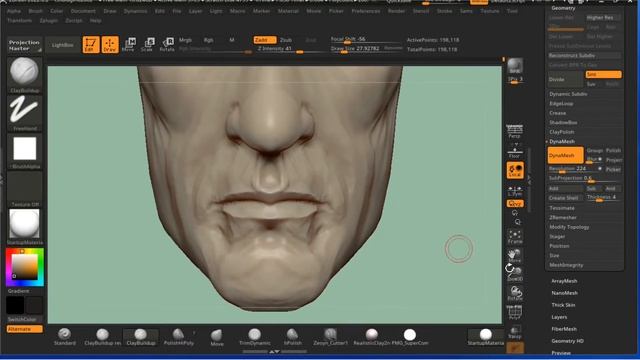Open the StartupMaterial sphere on left shelf
This screenshot has height=360, width=640.
click(24, 227)
